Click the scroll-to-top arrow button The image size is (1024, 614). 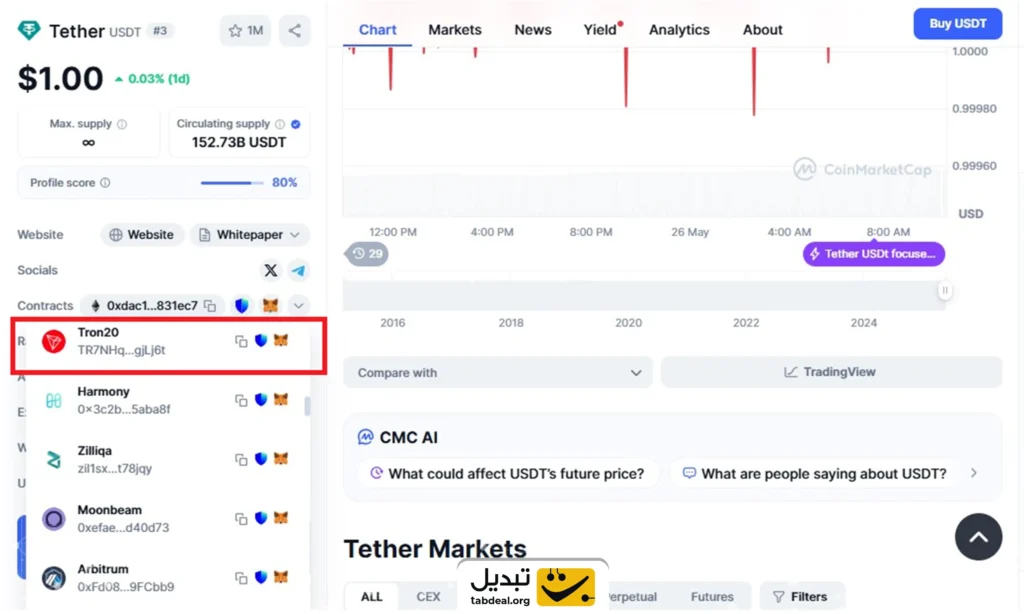click(x=978, y=537)
